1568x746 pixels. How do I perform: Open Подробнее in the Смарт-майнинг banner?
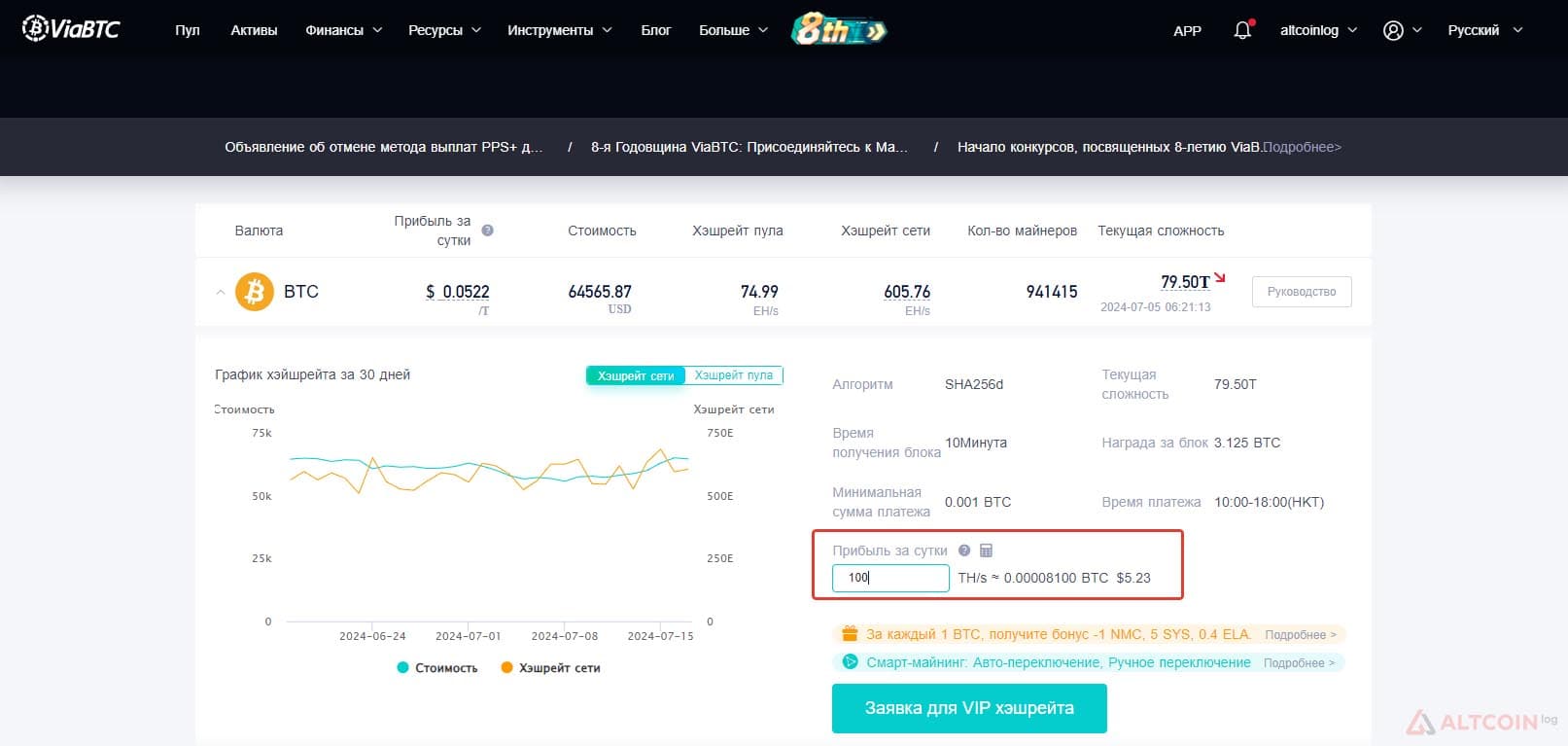tap(1300, 662)
